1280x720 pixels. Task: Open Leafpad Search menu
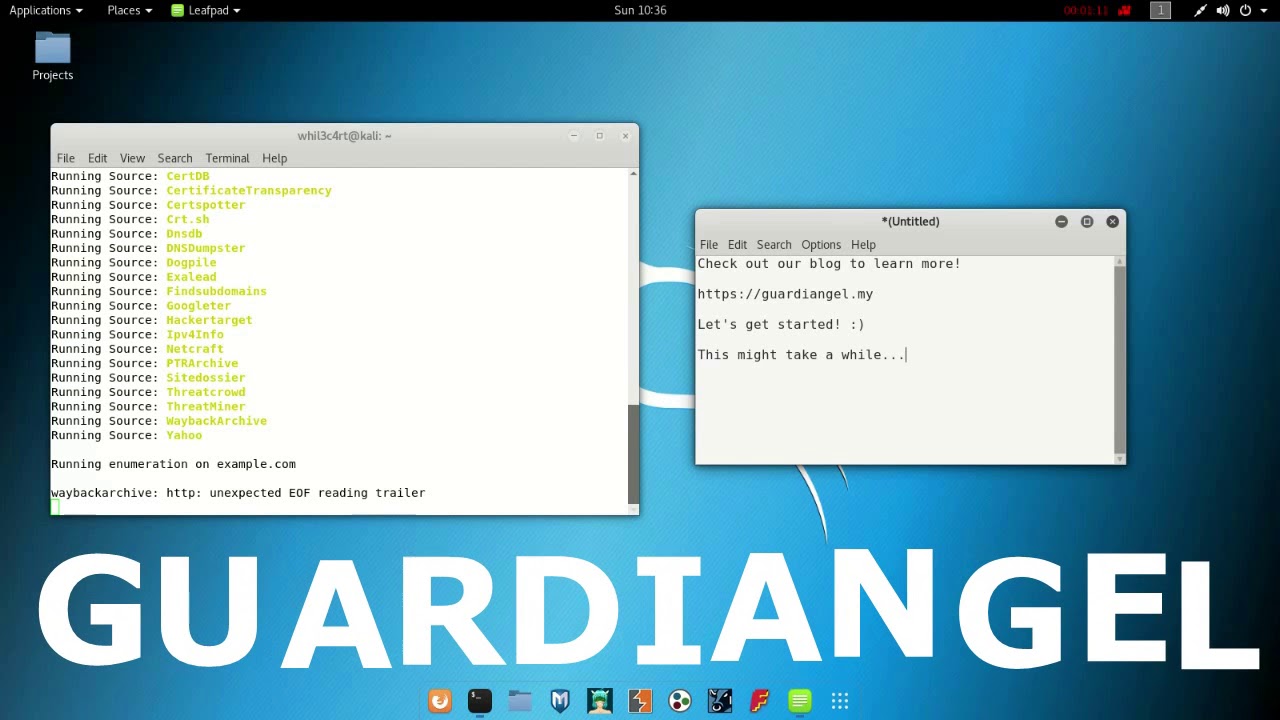[773, 245]
